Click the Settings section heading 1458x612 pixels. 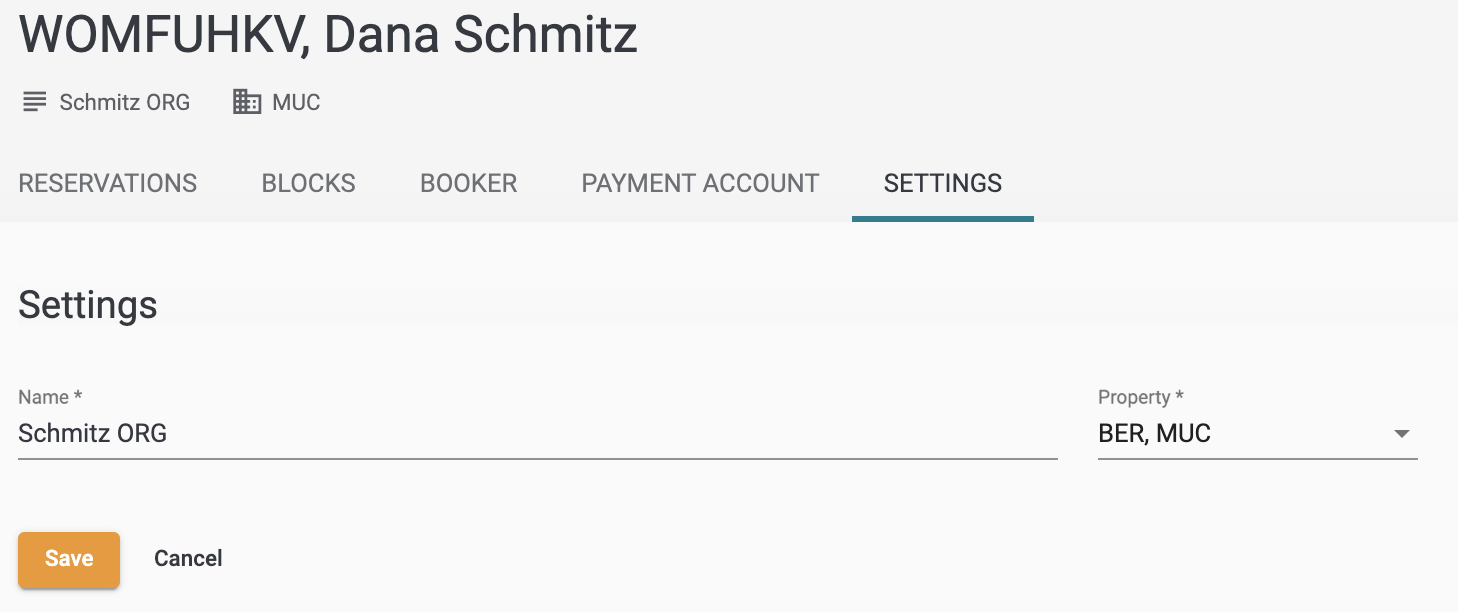88,305
